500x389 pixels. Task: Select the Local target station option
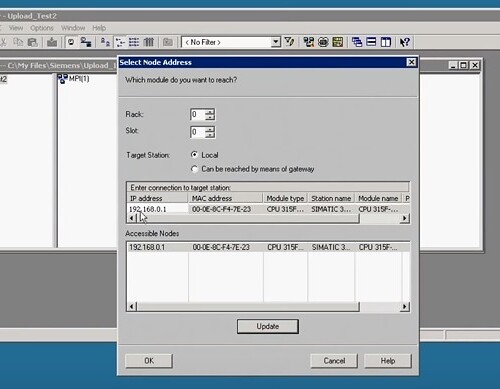tap(194, 155)
